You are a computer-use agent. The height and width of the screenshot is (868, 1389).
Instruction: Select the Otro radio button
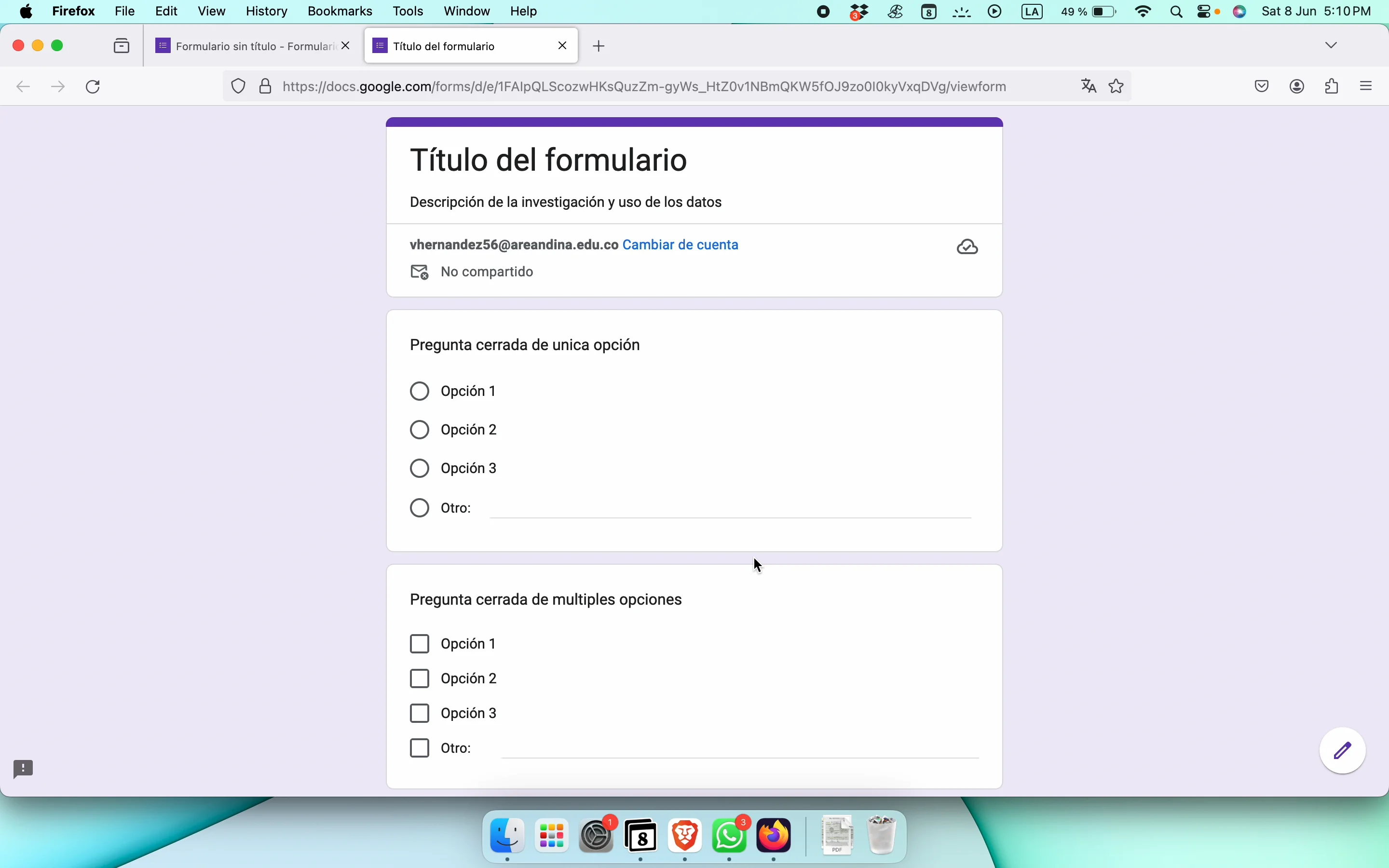420,508
